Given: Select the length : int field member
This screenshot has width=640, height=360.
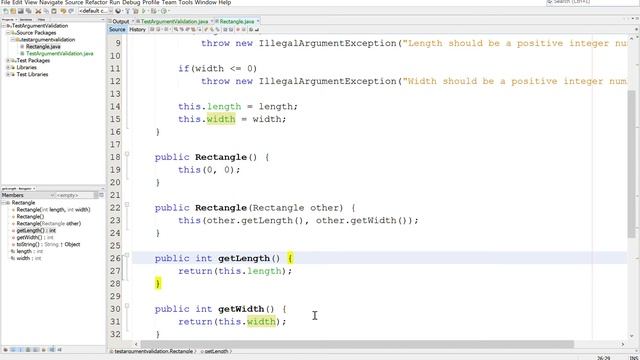Looking at the screenshot, I should point(29,251).
